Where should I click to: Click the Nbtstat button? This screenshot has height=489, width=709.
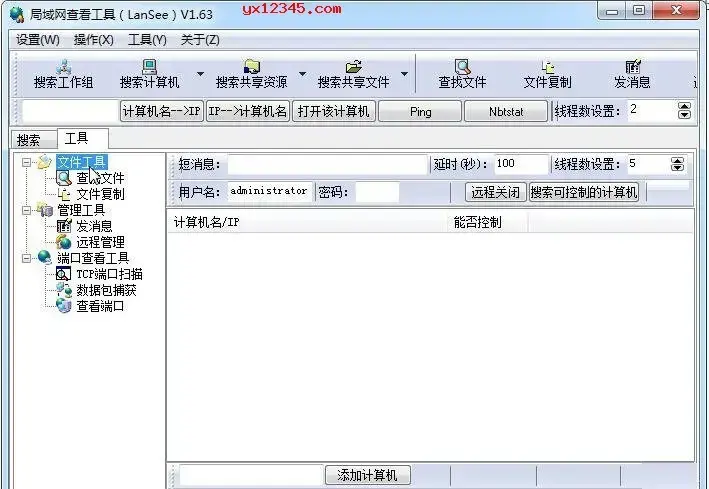506,111
